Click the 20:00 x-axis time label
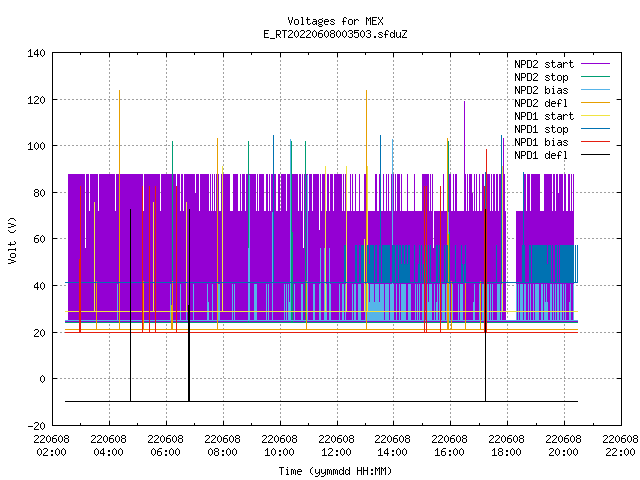The height and width of the screenshot is (480, 640). [x=563, y=452]
